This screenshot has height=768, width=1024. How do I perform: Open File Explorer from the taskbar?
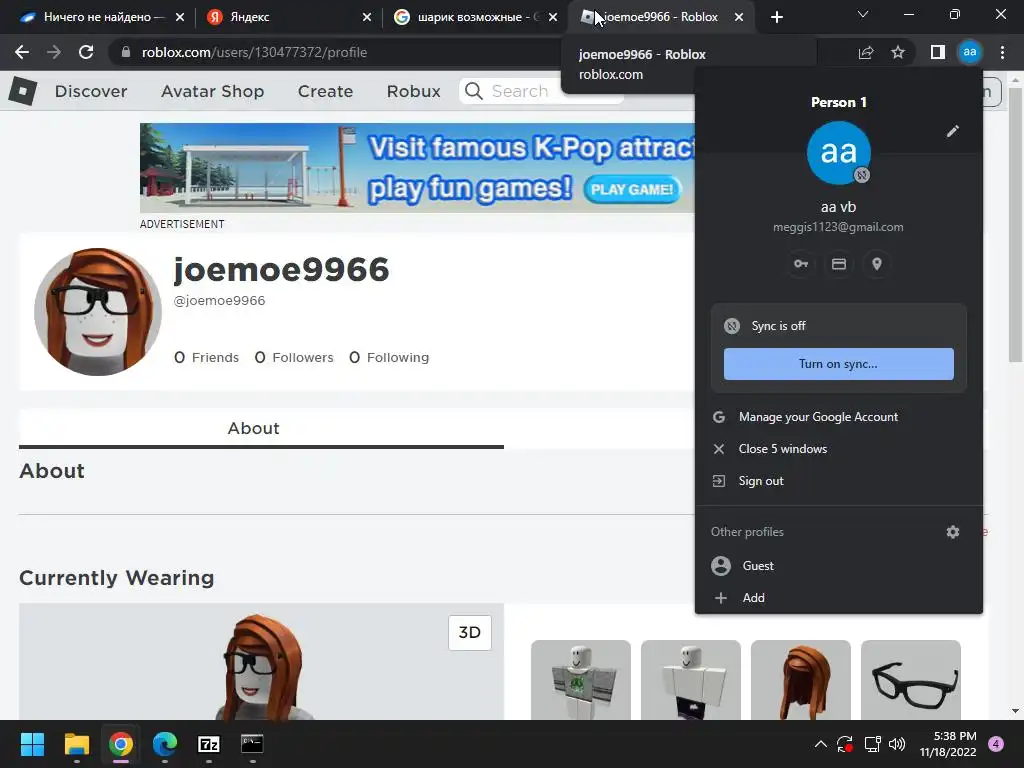[76, 744]
